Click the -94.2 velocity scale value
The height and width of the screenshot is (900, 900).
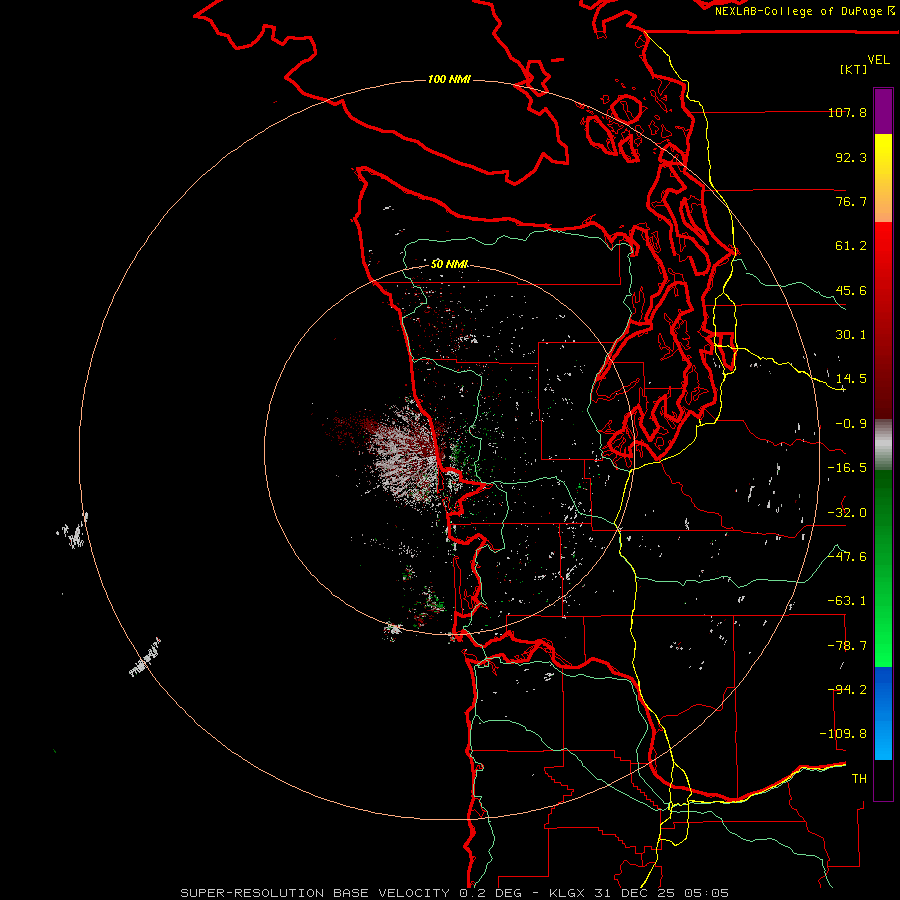tap(847, 690)
